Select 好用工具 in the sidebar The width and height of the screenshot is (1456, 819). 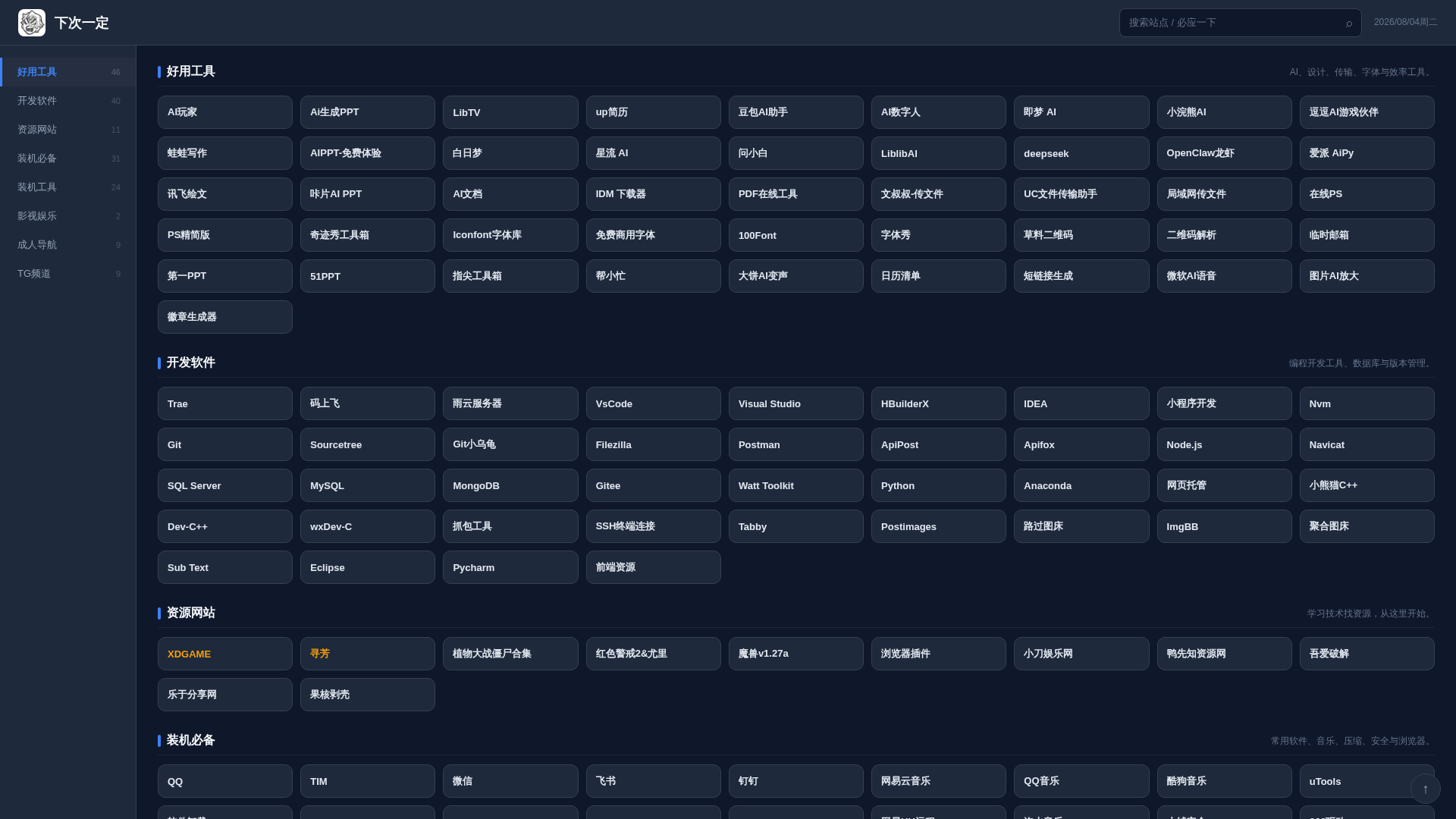coord(68,72)
